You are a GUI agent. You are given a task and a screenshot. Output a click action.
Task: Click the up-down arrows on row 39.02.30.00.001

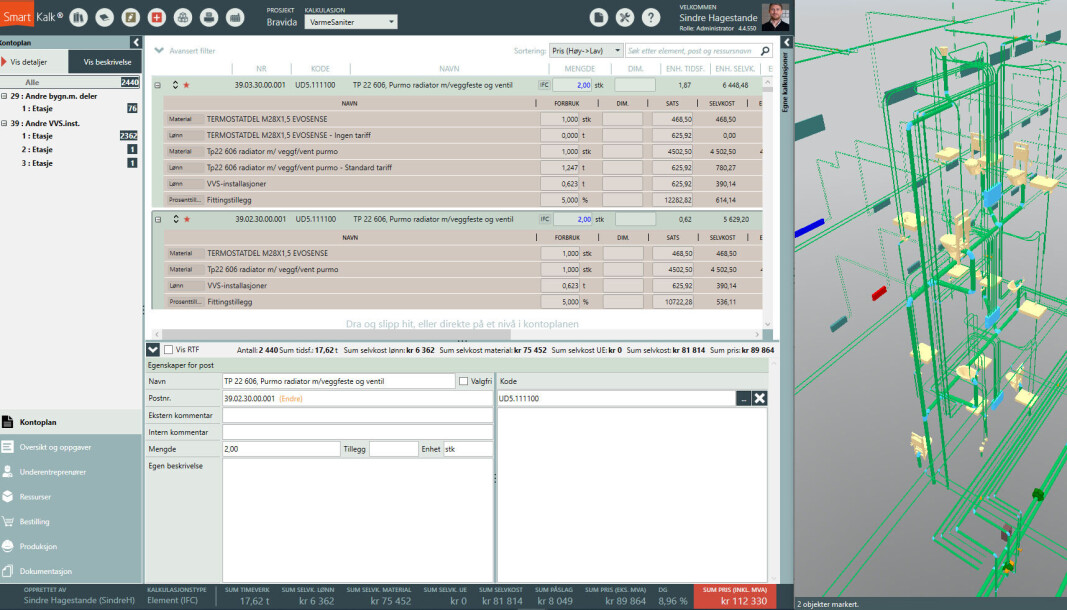pos(176,219)
